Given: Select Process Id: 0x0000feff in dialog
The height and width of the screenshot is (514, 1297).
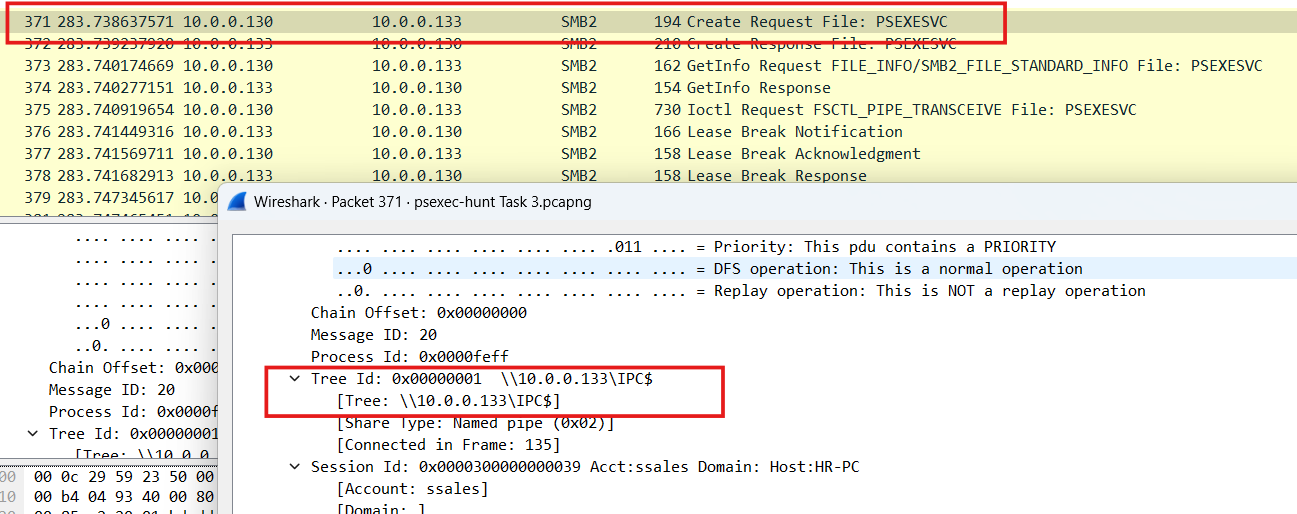Looking at the screenshot, I should tap(410, 357).
